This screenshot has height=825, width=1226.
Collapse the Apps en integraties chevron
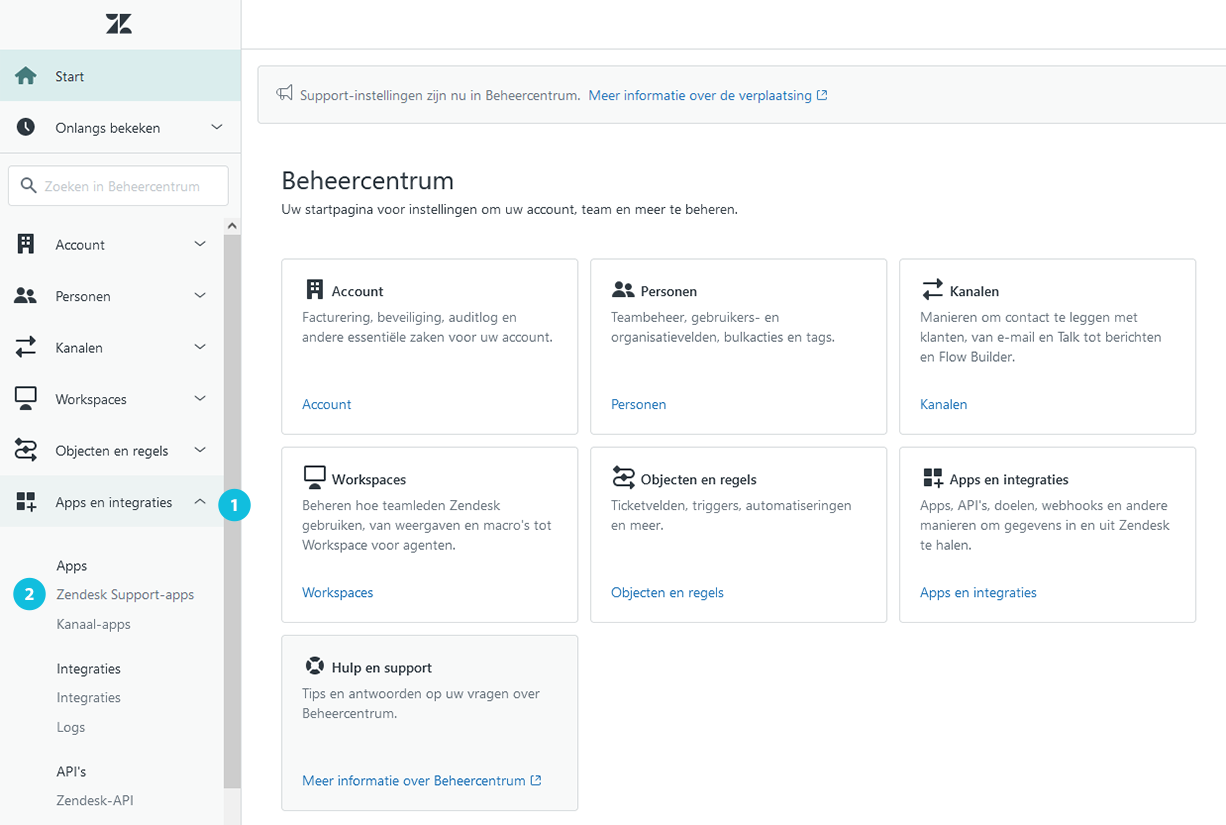point(200,502)
